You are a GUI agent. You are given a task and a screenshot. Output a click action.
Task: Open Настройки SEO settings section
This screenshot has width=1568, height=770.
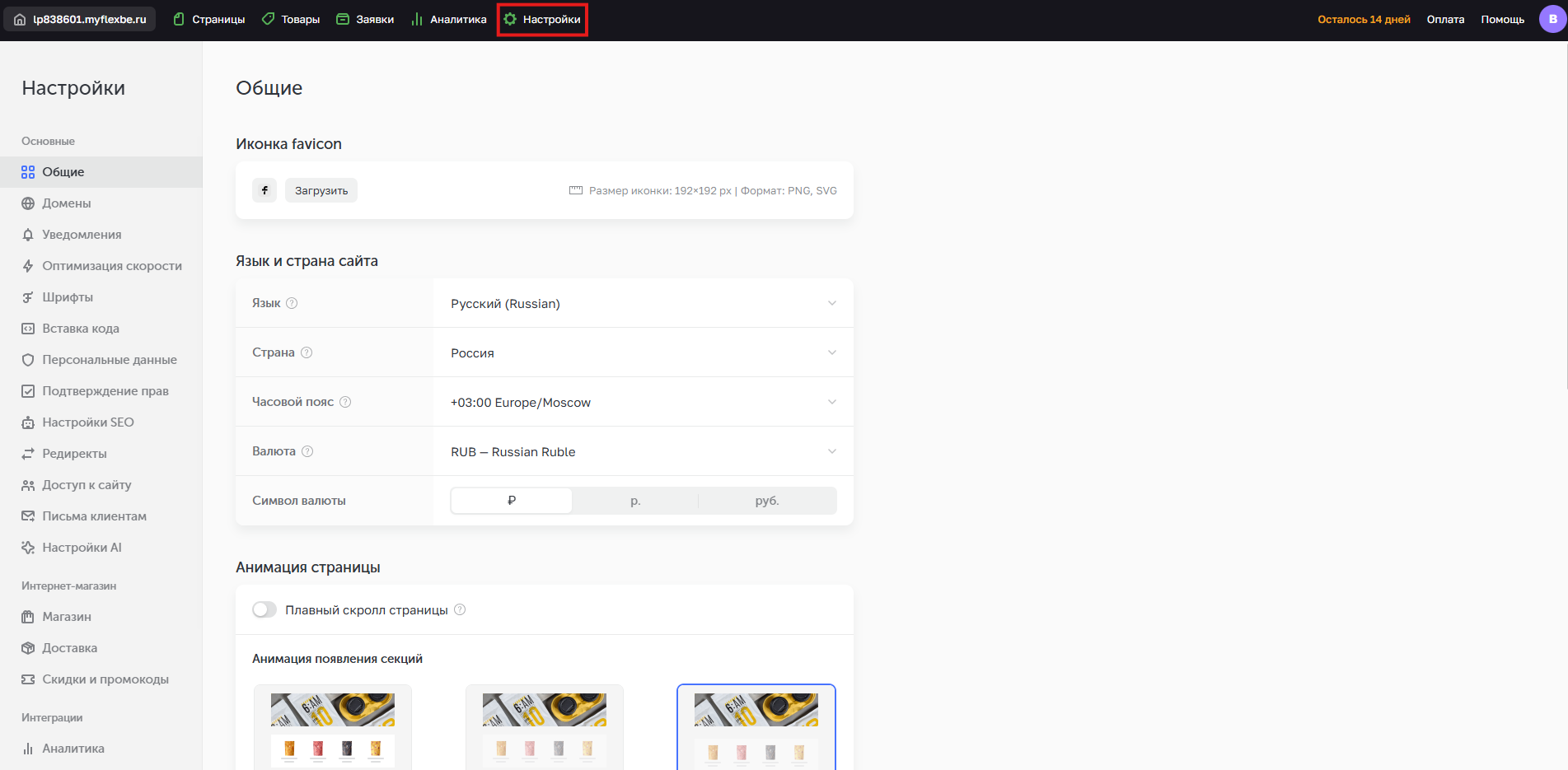(101, 422)
